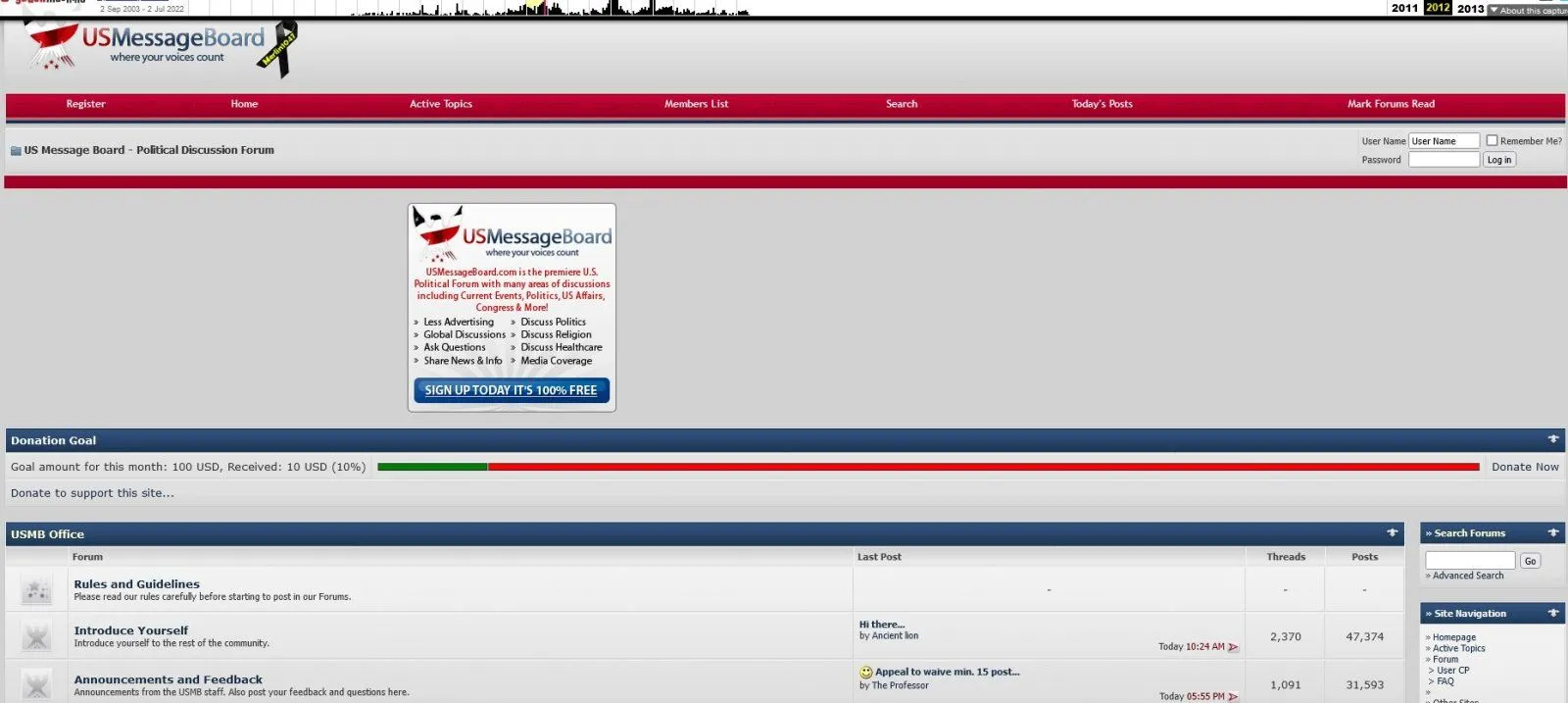Click the Log in button
The height and width of the screenshot is (703, 1568).
pyautogui.click(x=1499, y=160)
